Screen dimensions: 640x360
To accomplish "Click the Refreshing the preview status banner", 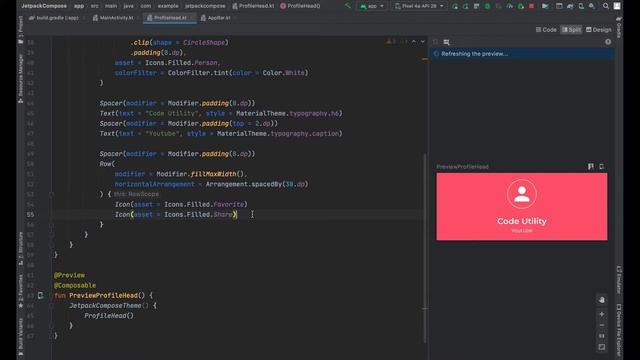I will coord(522,53).
